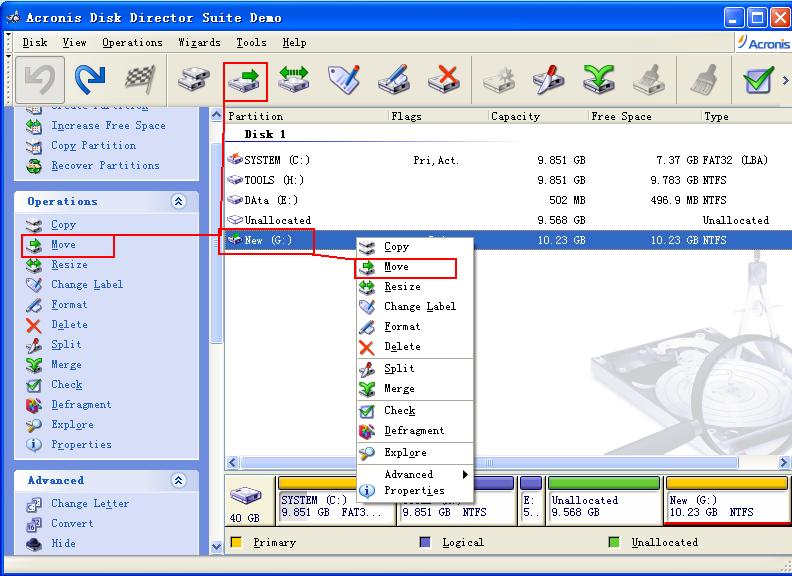792x576 pixels.
Task: Click Delete in Operations sidebar
Action: pos(69,324)
